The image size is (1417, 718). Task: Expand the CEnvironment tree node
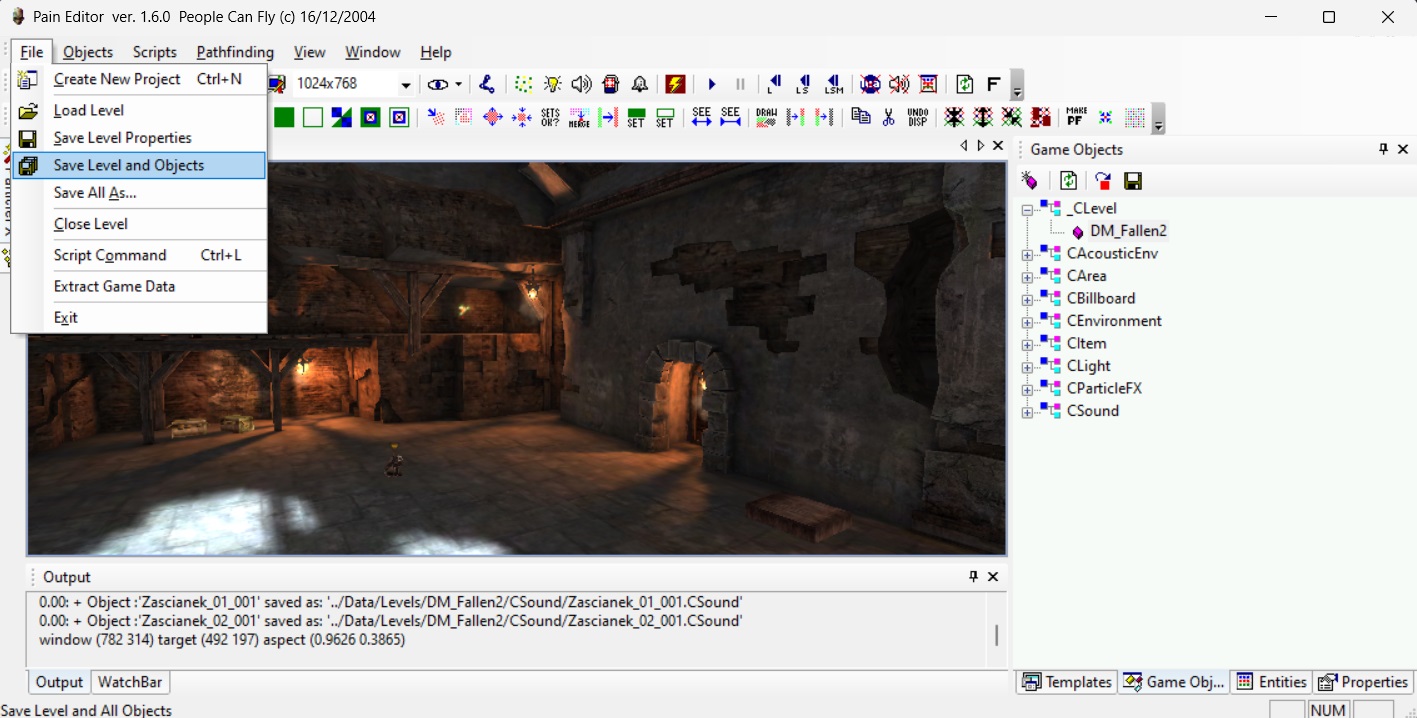point(1027,322)
